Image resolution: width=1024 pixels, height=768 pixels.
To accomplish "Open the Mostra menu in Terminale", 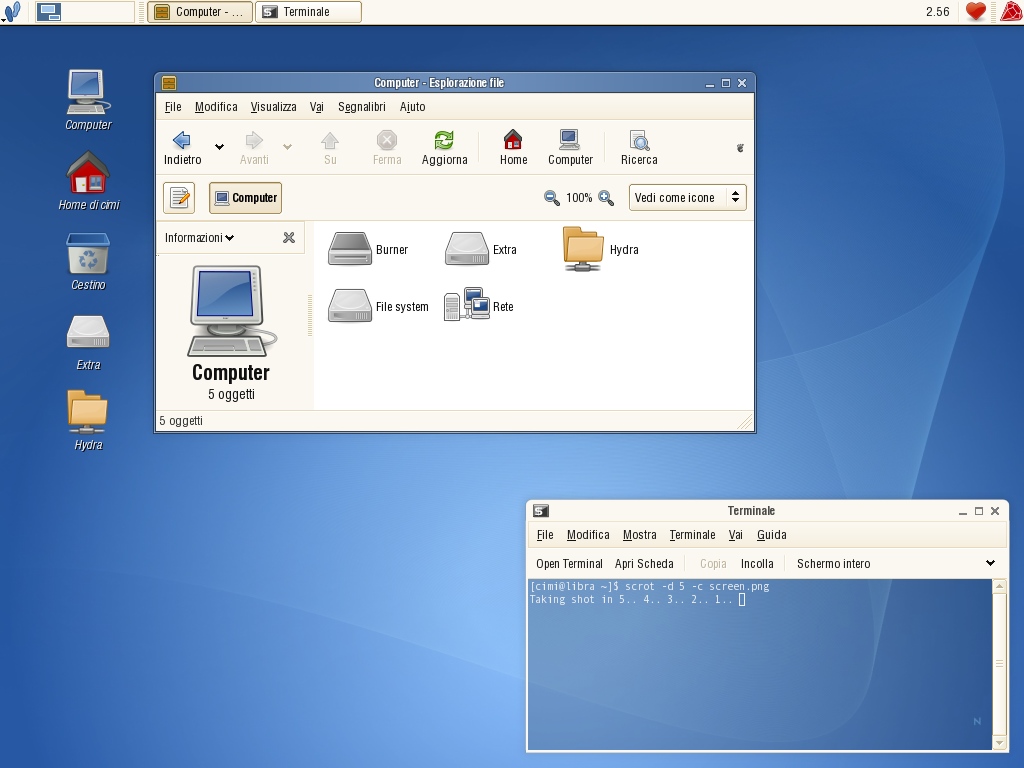I will 639,535.
